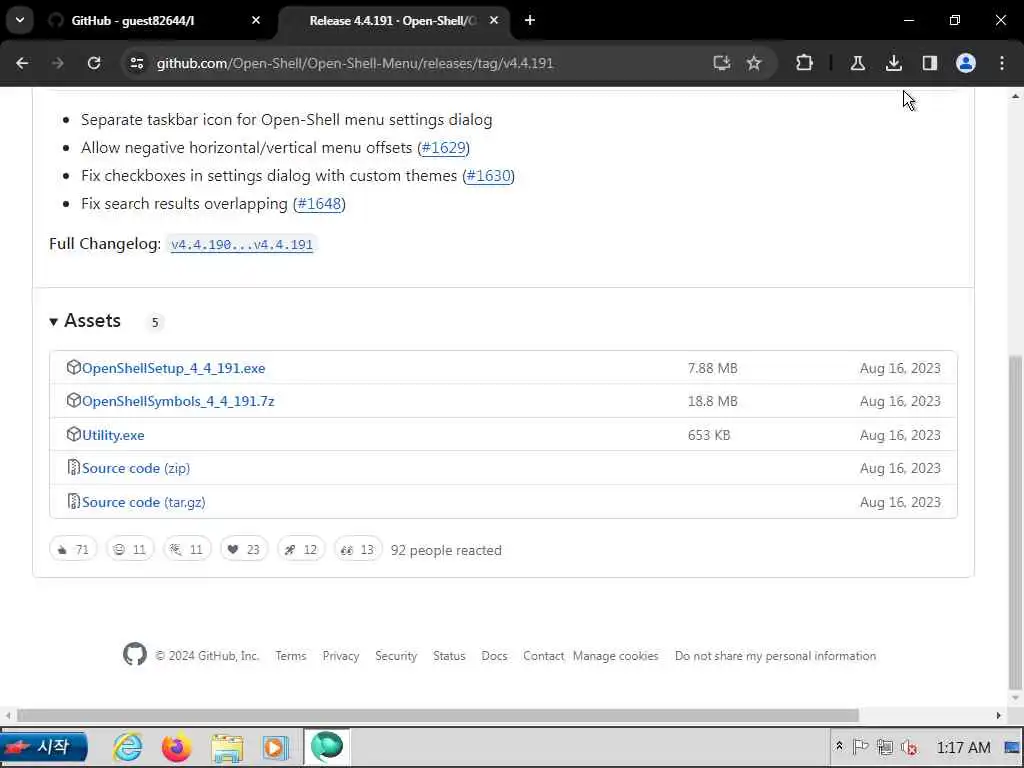Open Terms footer link
Viewport: 1024px width, 768px height.
pyautogui.click(x=291, y=656)
